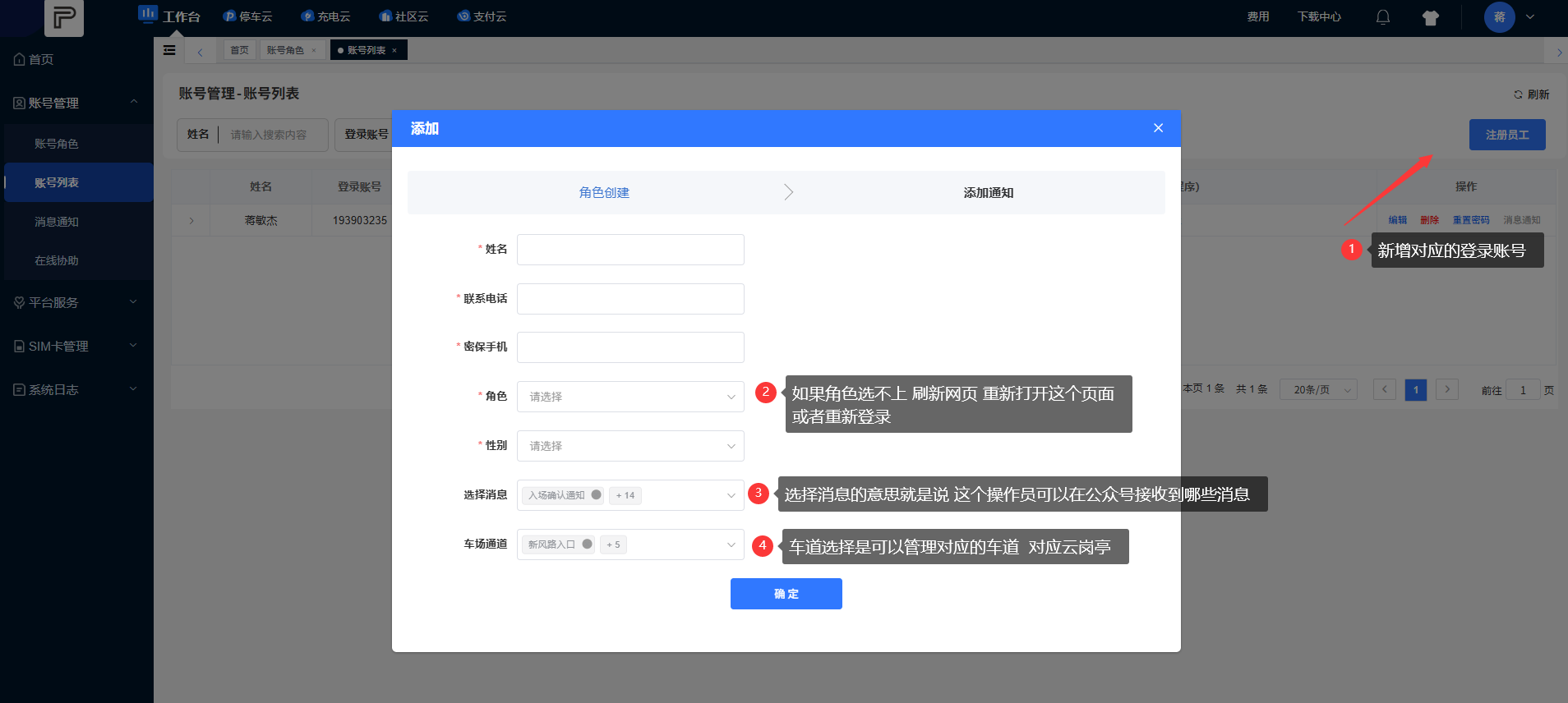Go to 首页 in sidebar

tap(34, 59)
